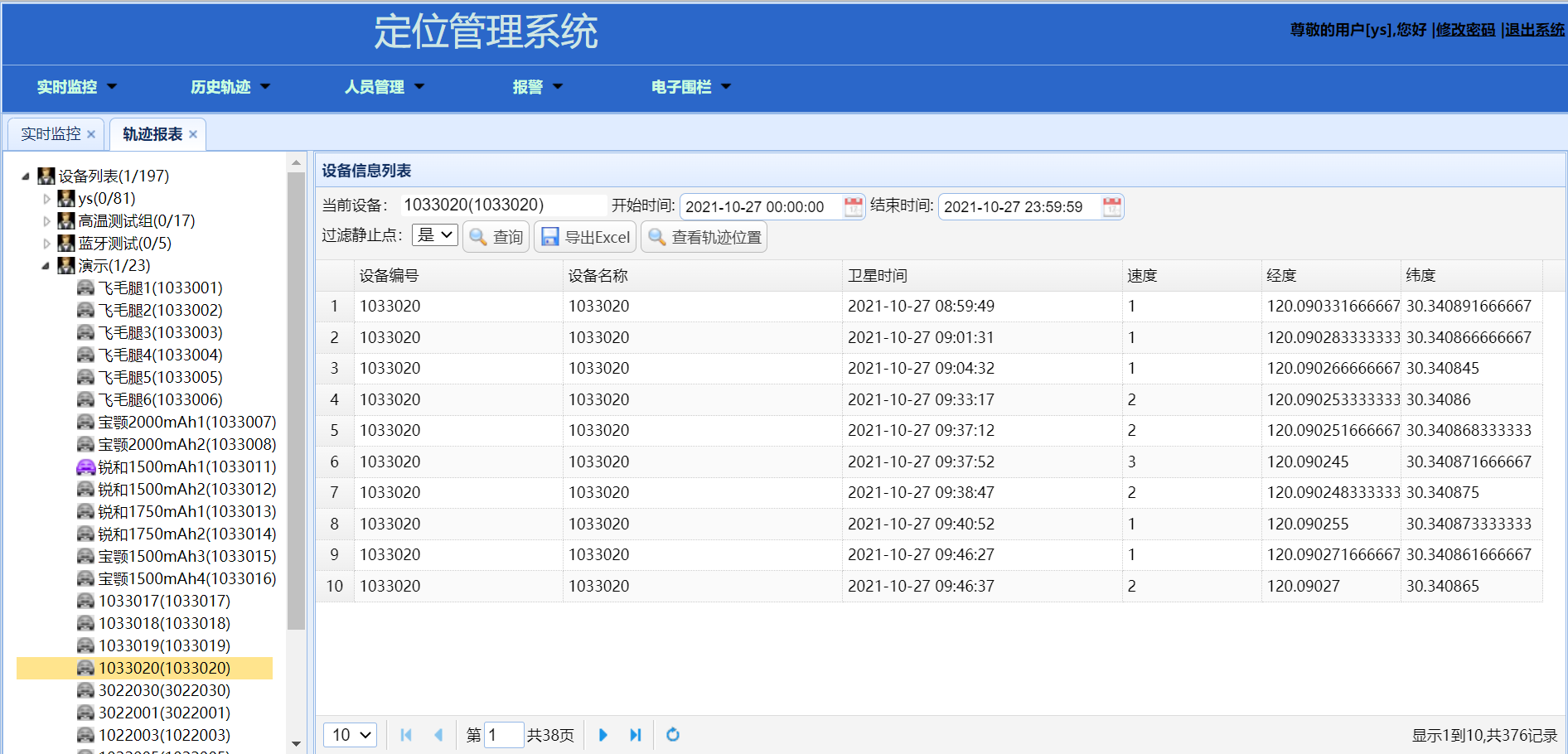
Task: Open the end time calendar picker
Action: [x=1111, y=207]
